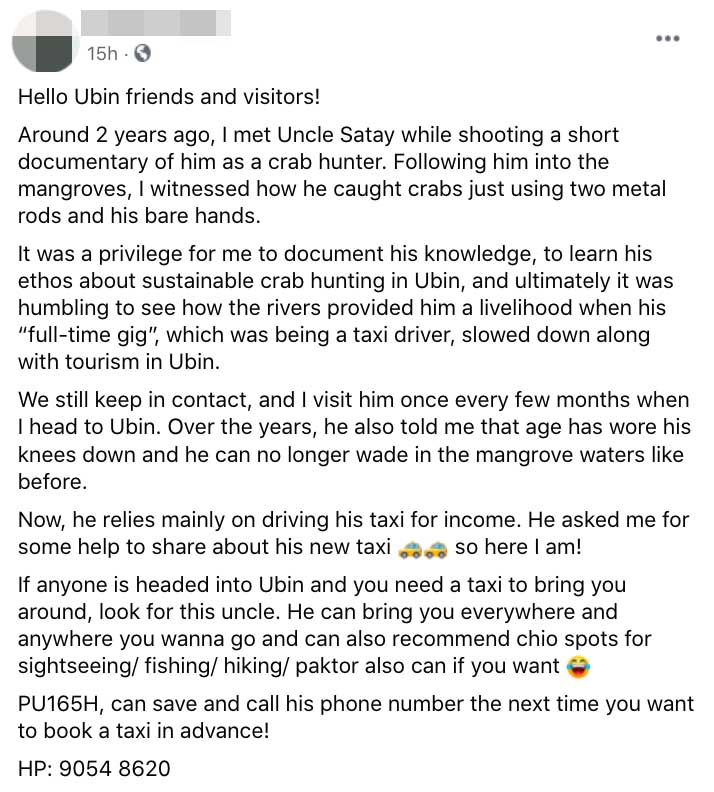
Task: Click the globe public audience icon
Action: (x=142, y=53)
